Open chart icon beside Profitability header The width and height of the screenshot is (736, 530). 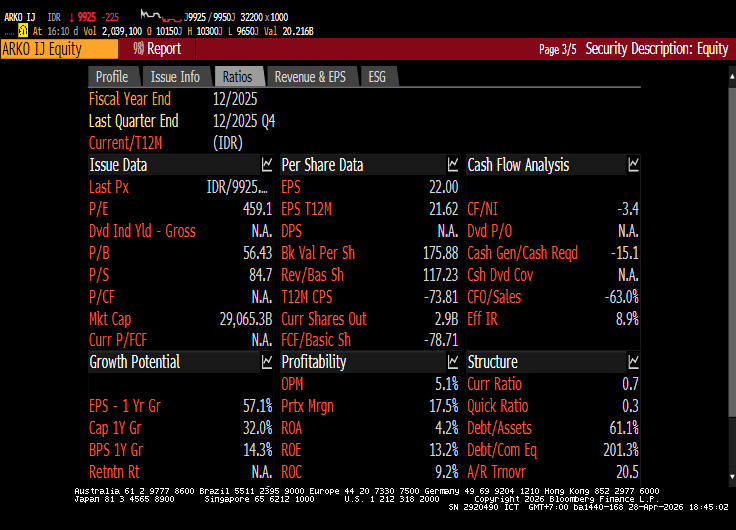click(x=452, y=362)
